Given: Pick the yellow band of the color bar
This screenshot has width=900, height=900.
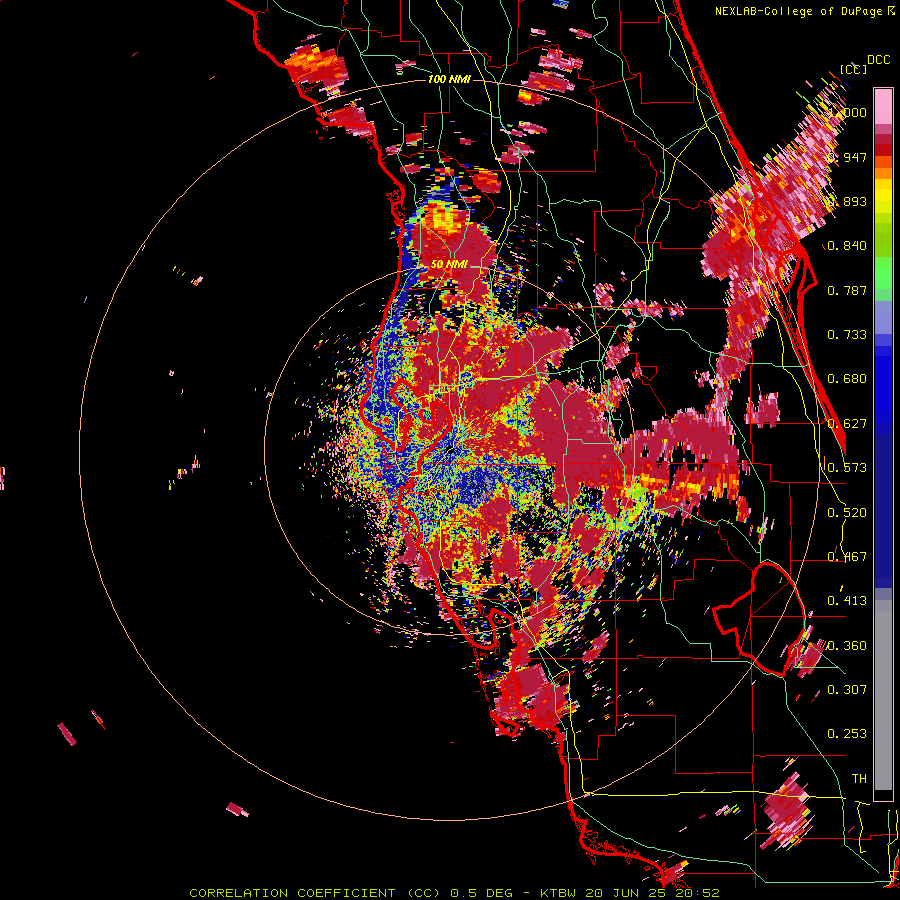Looking at the screenshot, I should [x=883, y=196].
